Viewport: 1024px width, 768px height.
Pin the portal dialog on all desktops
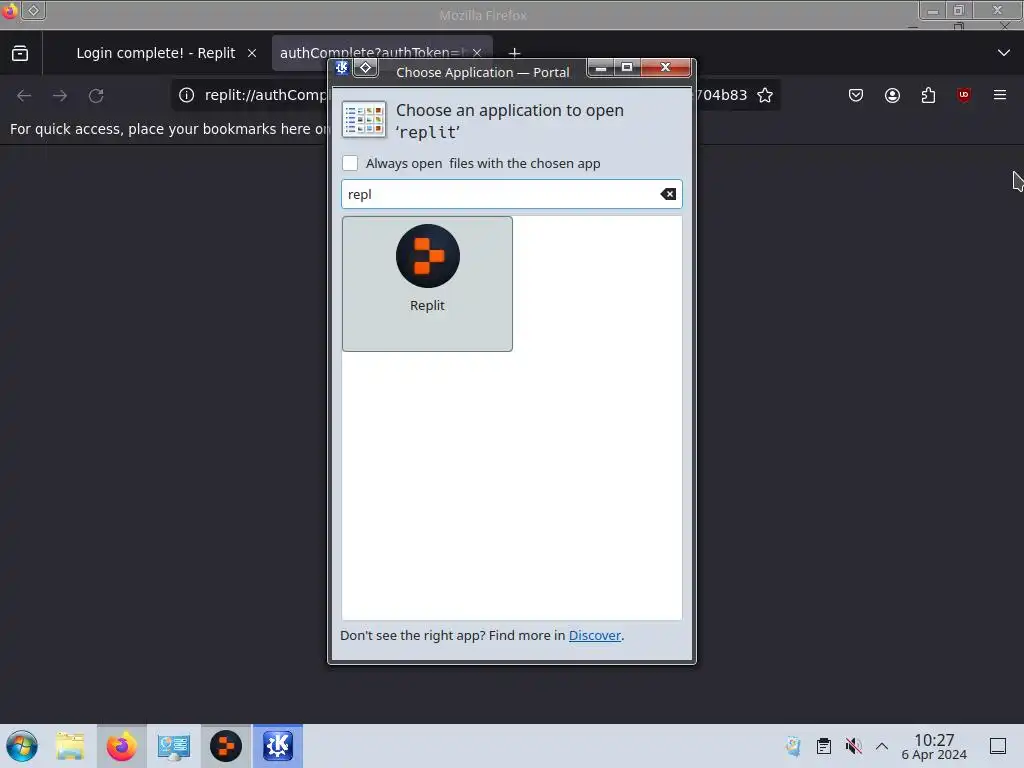coord(366,68)
